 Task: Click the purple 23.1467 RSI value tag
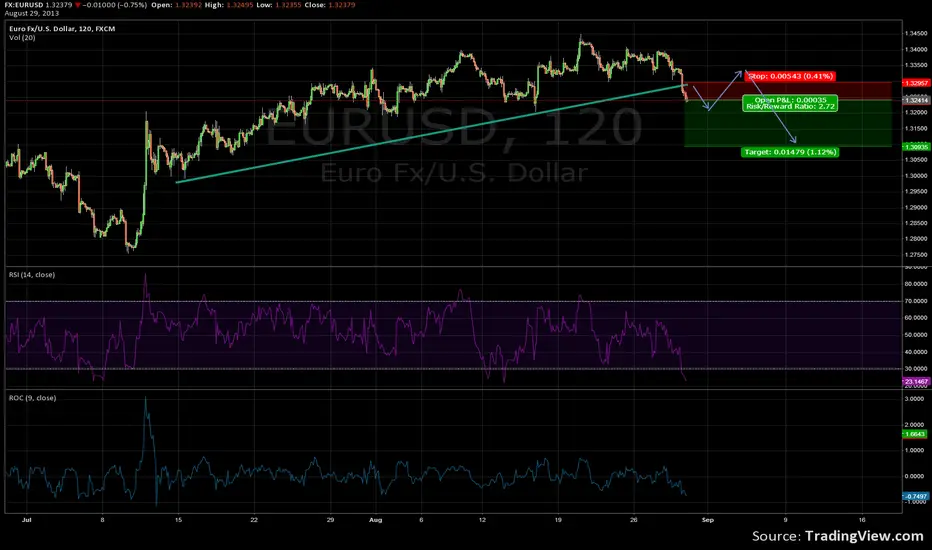915,382
